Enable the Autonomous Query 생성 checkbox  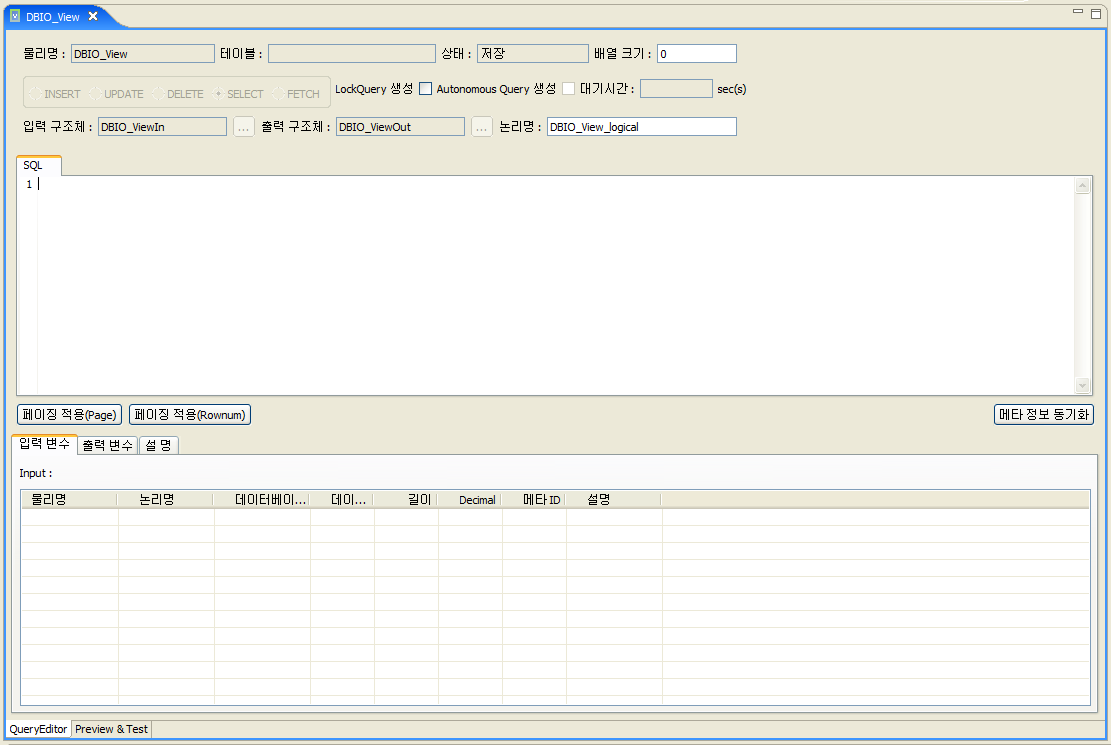[x=568, y=89]
